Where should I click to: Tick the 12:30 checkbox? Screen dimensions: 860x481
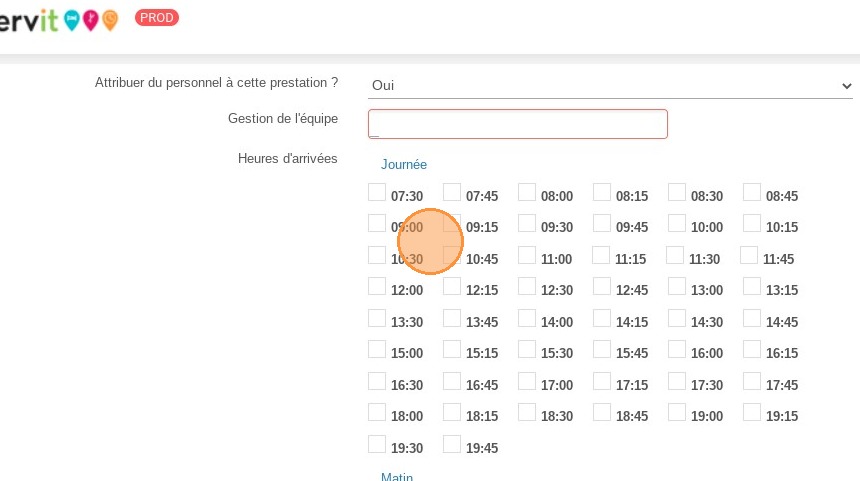coord(527,286)
